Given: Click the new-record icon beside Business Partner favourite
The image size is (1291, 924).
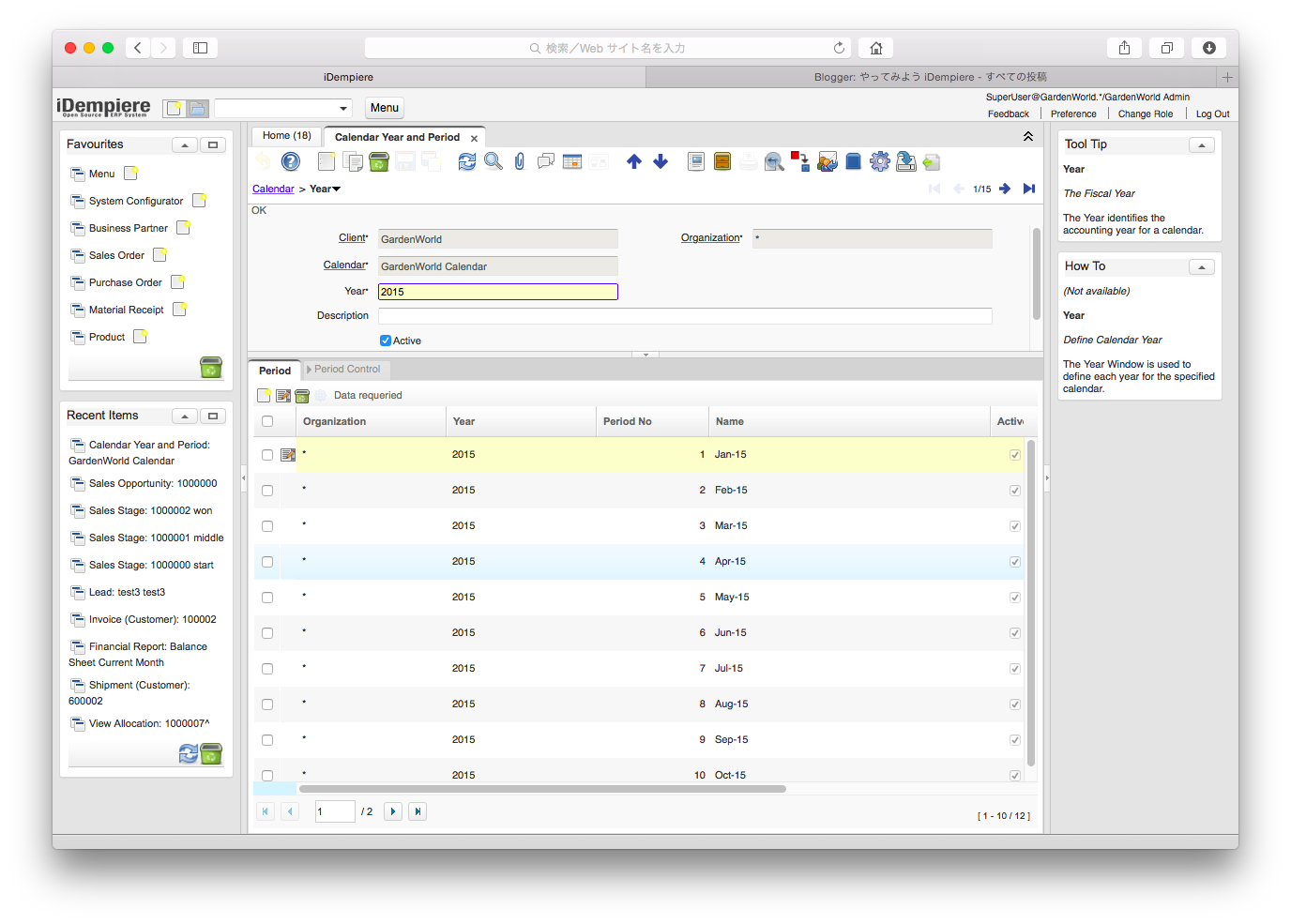Looking at the screenshot, I should 184,228.
